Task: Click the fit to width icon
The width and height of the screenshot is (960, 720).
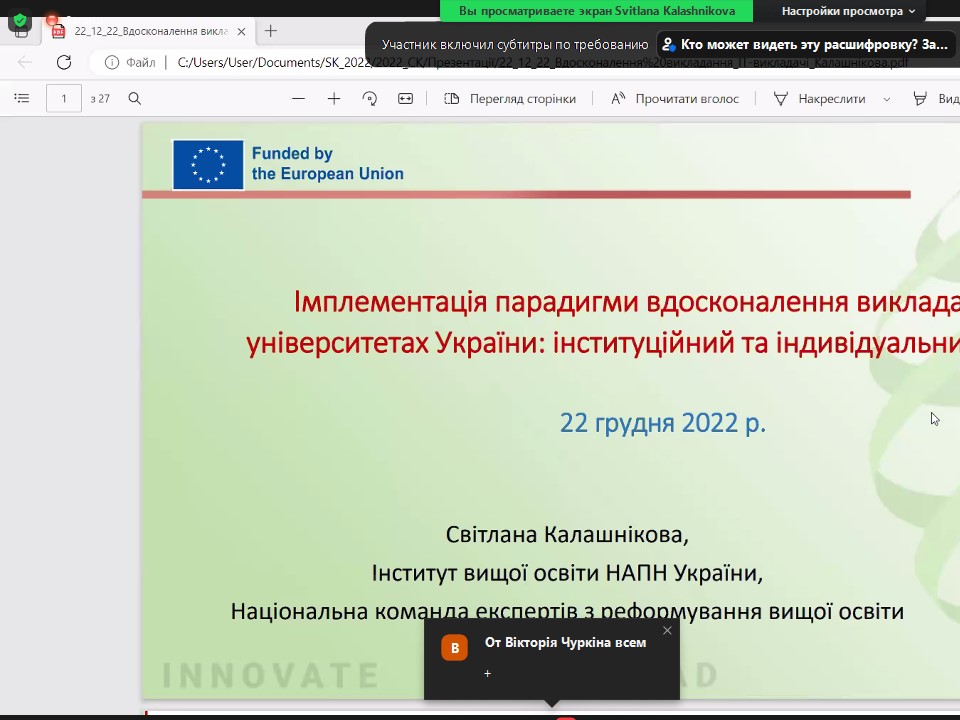Action: click(x=405, y=99)
